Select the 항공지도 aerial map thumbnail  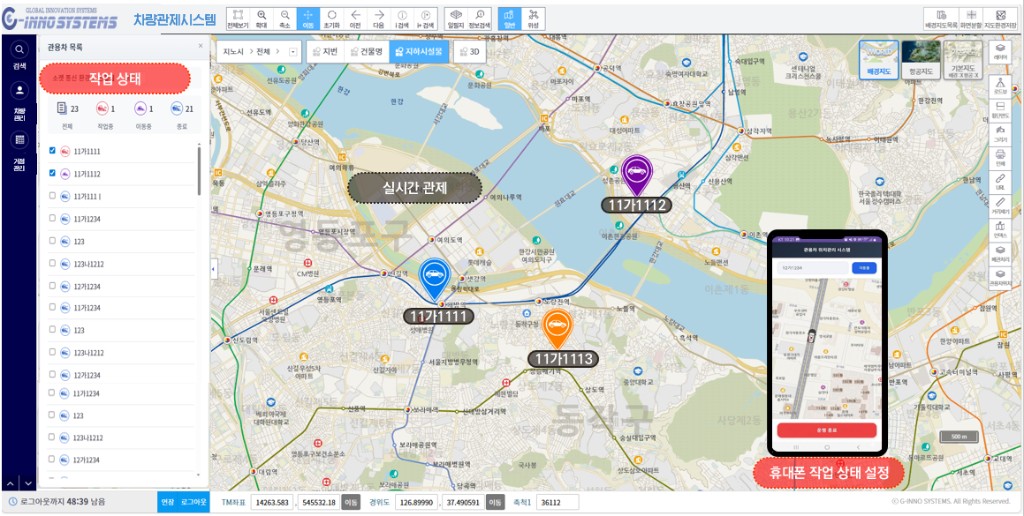[919, 58]
